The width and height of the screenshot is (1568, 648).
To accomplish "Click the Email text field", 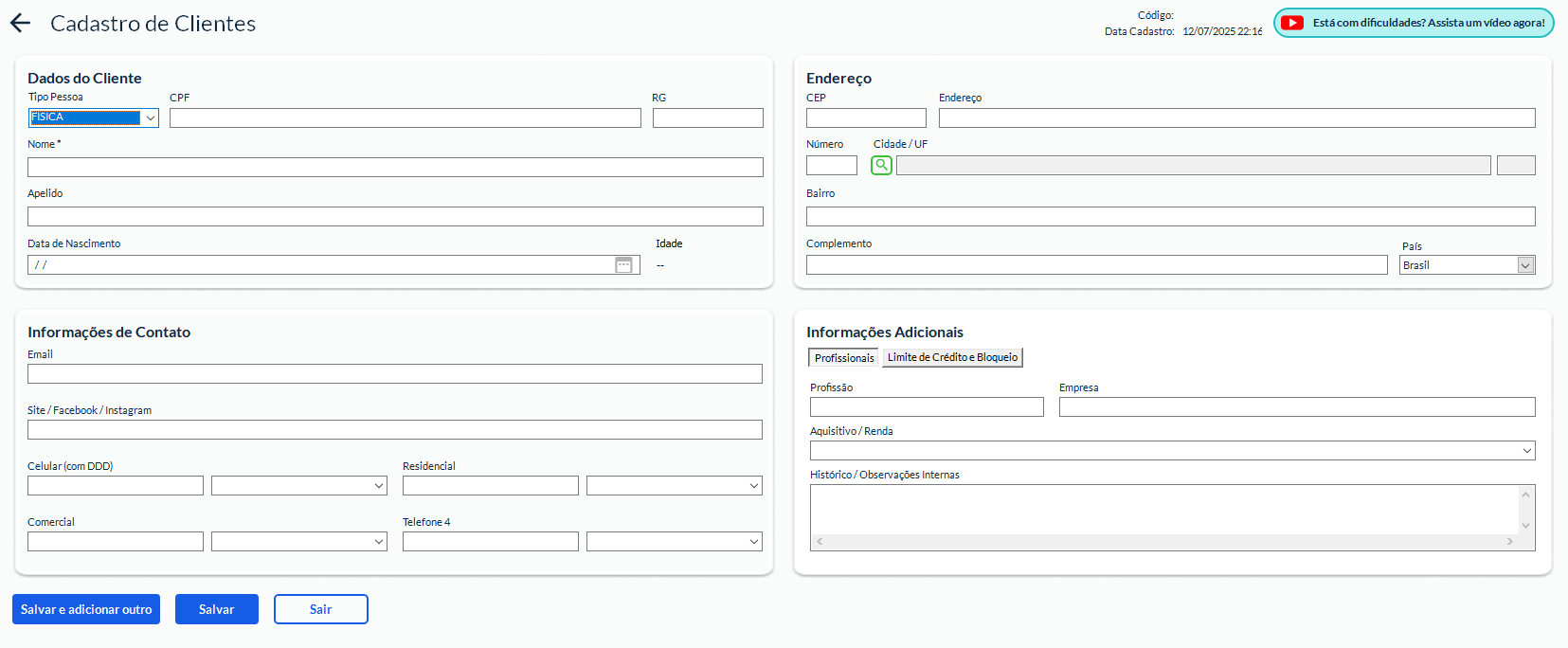I will (x=394, y=374).
